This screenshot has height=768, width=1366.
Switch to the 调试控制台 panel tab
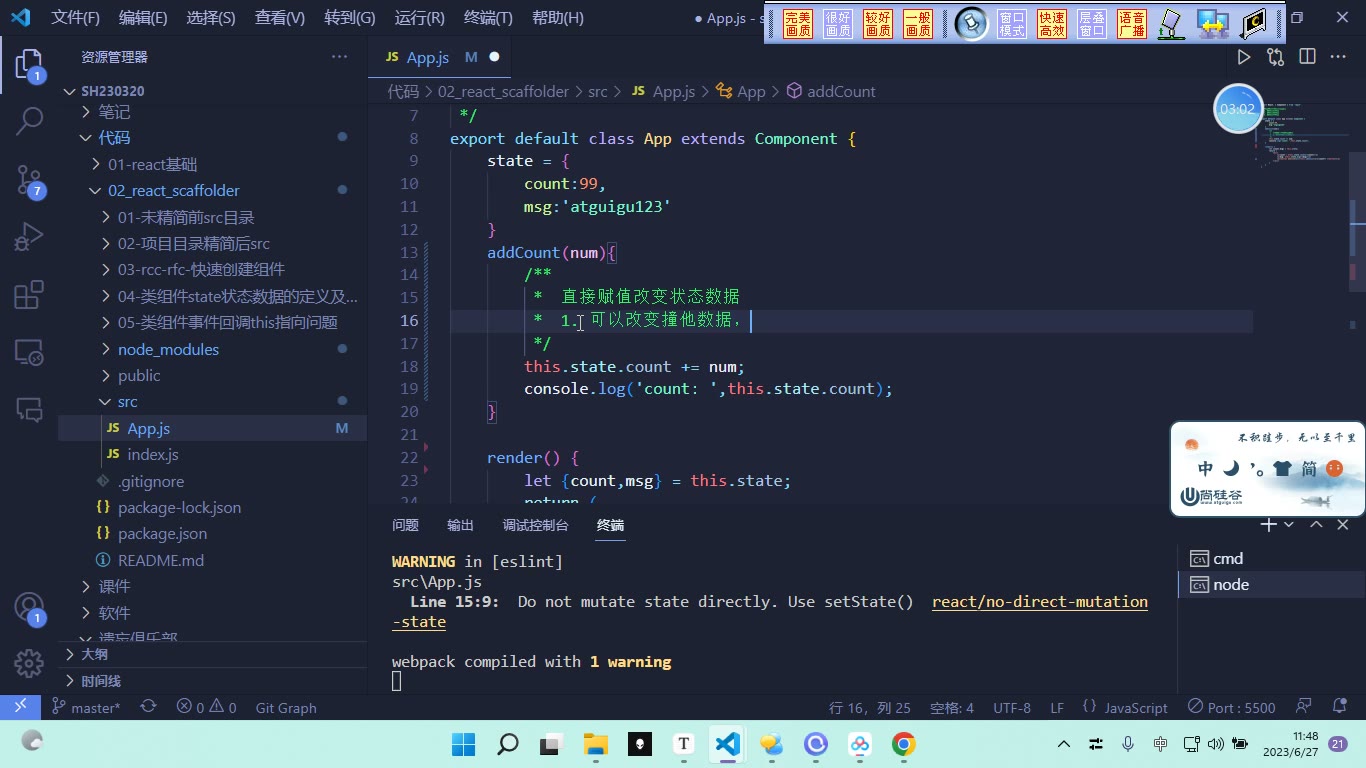click(x=535, y=525)
